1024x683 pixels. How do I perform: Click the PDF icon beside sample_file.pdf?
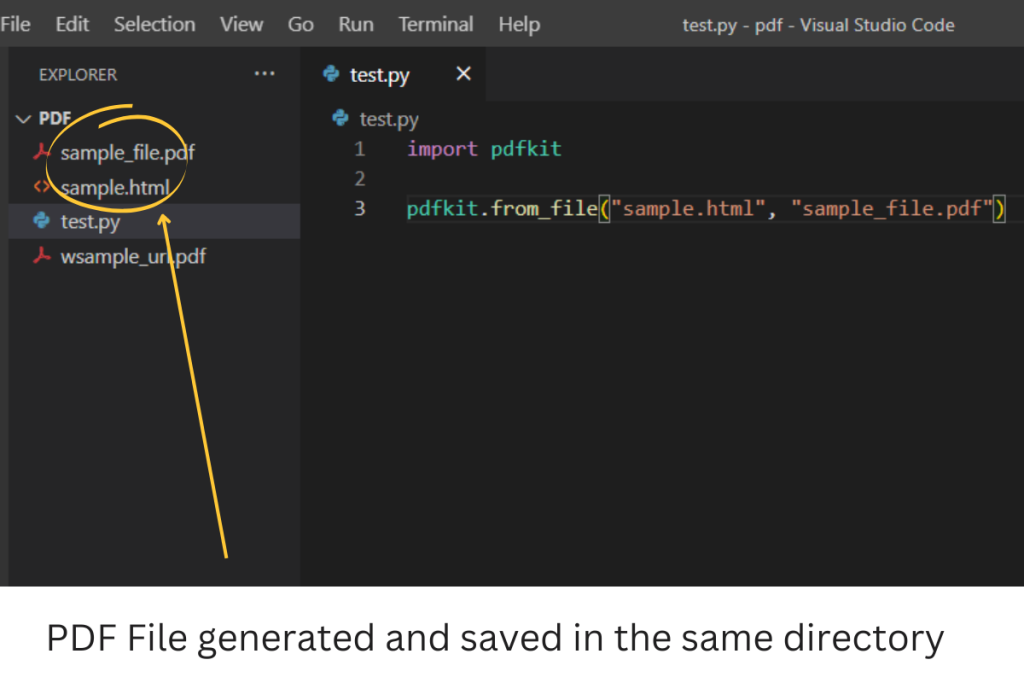(x=42, y=153)
